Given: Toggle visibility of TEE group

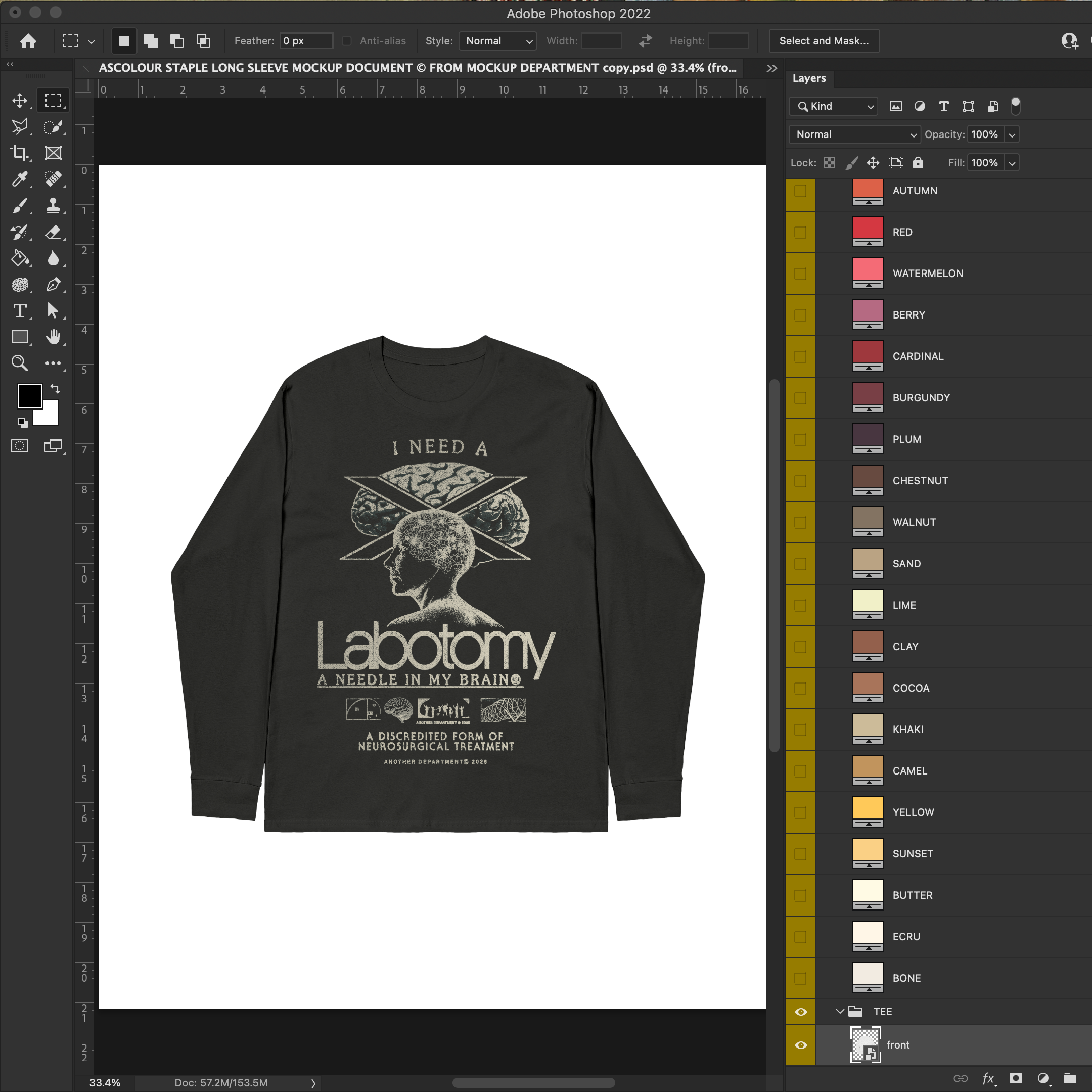Looking at the screenshot, I should pos(800,1012).
